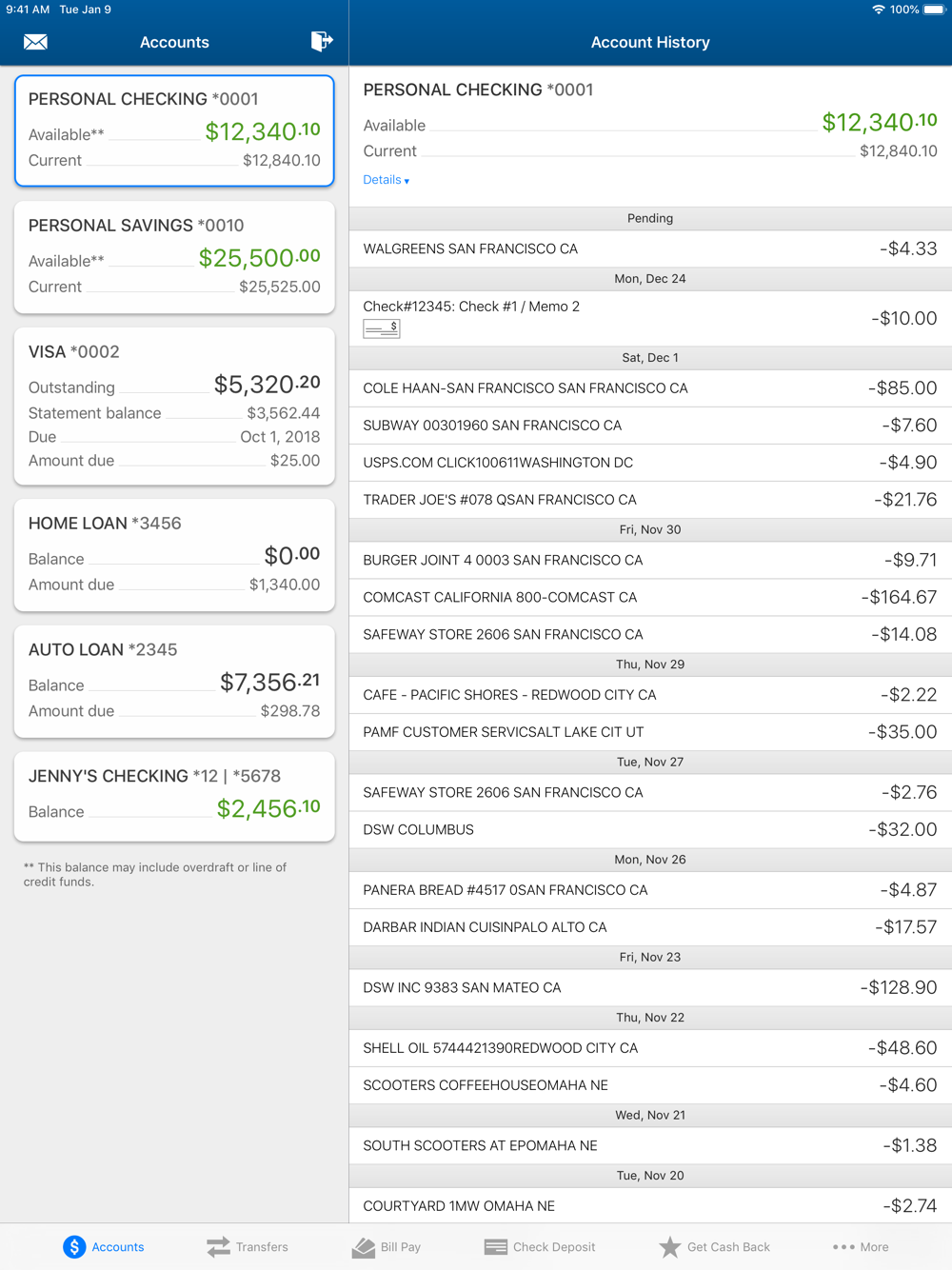Tap the overdraft balance footnote text
Screen dimensions: 952x1270
tap(155, 874)
